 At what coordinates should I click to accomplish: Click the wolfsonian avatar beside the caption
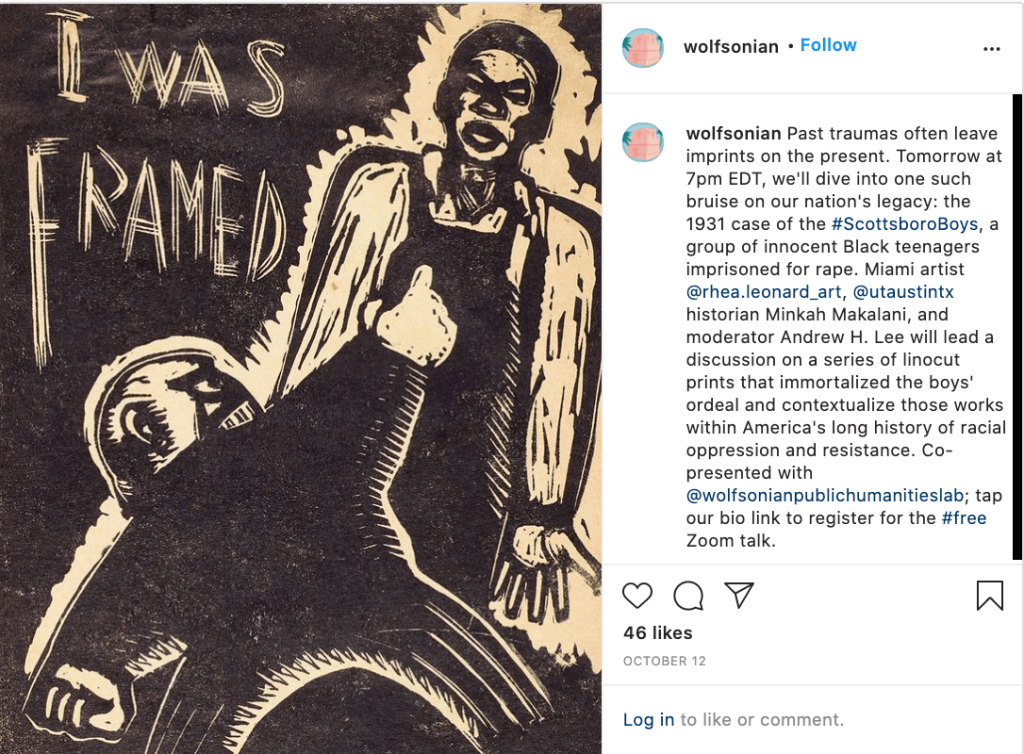[643, 142]
